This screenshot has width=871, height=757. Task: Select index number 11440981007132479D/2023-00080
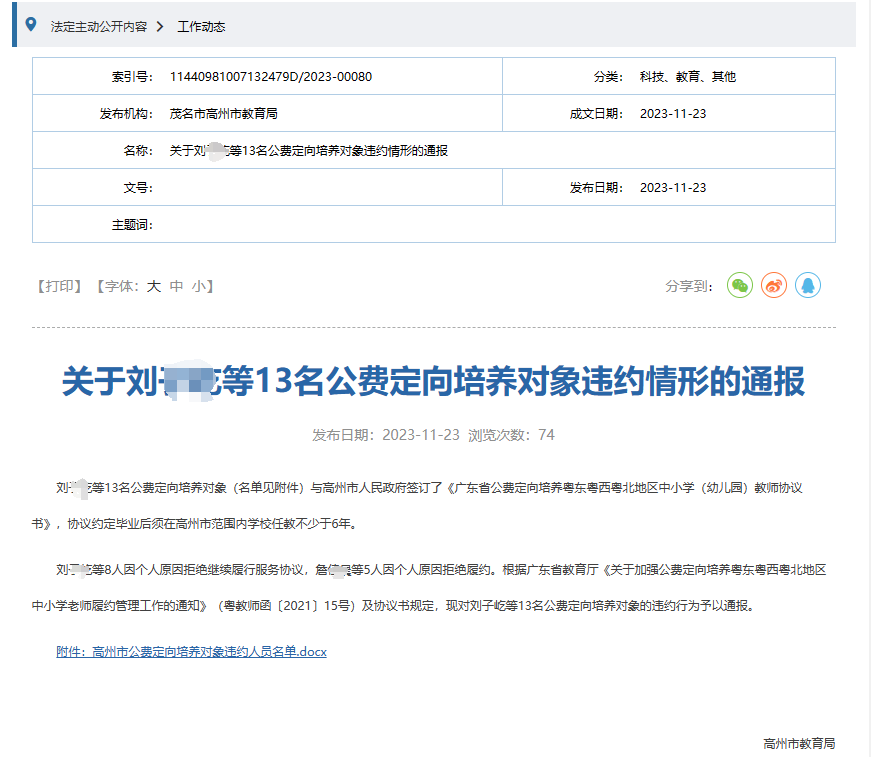point(271,77)
